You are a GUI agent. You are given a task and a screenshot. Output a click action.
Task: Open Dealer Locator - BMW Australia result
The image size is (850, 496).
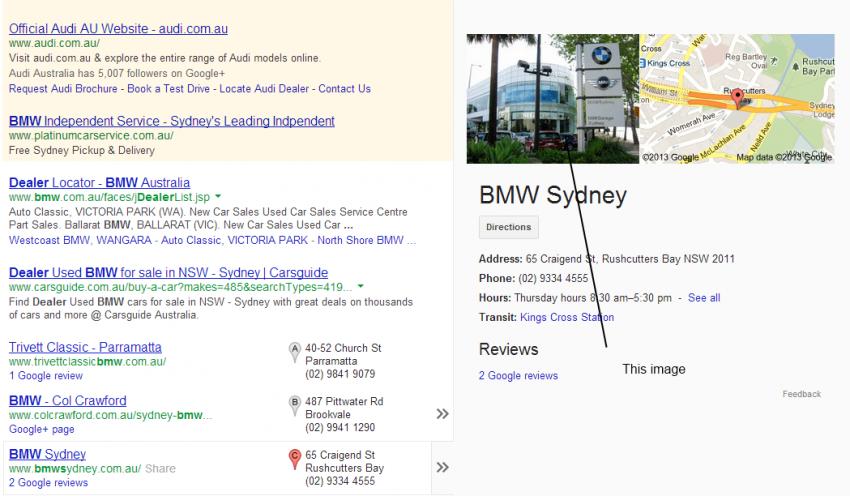pos(99,183)
